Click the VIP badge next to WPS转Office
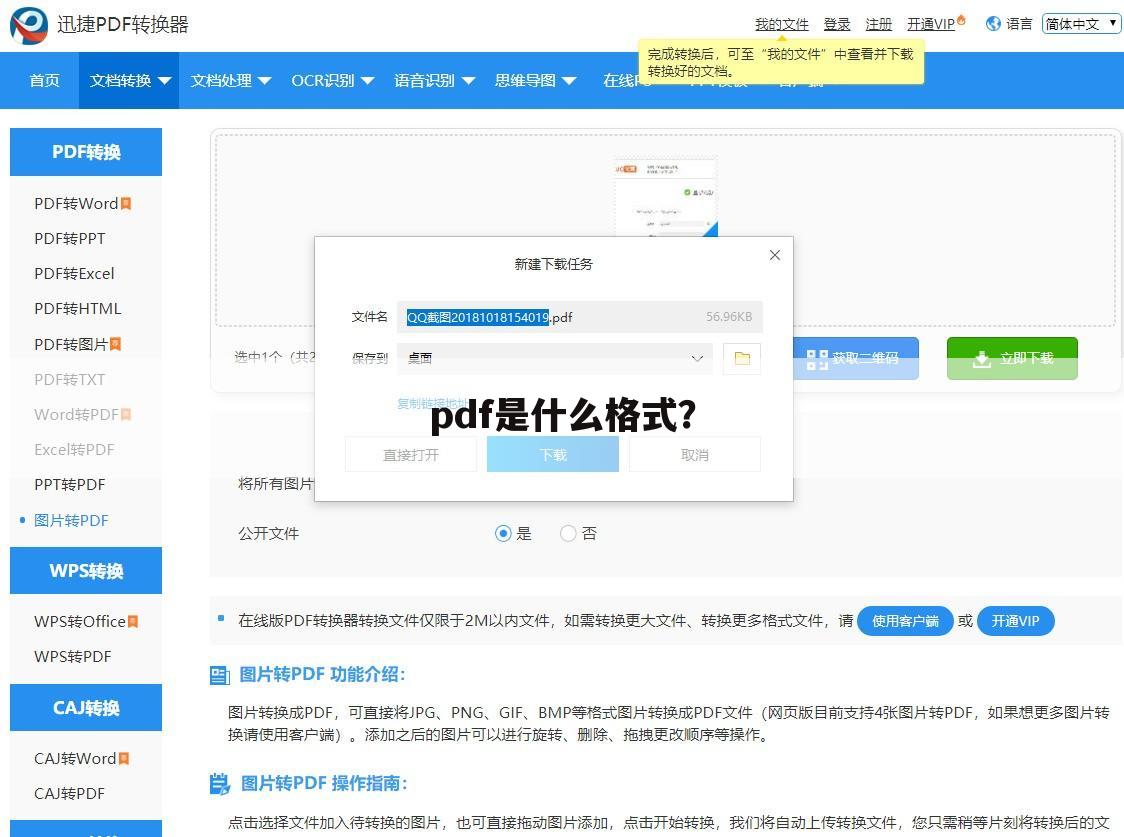 [x=133, y=621]
